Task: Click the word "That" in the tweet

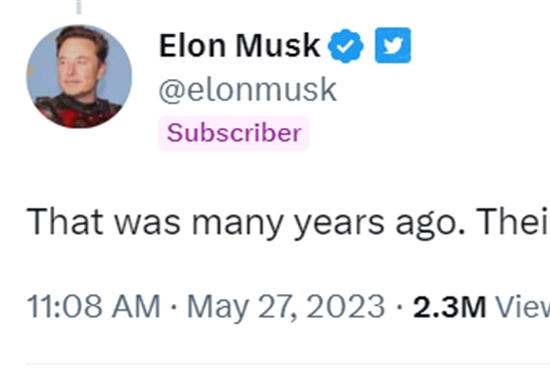Action: click(x=65, y=222)
